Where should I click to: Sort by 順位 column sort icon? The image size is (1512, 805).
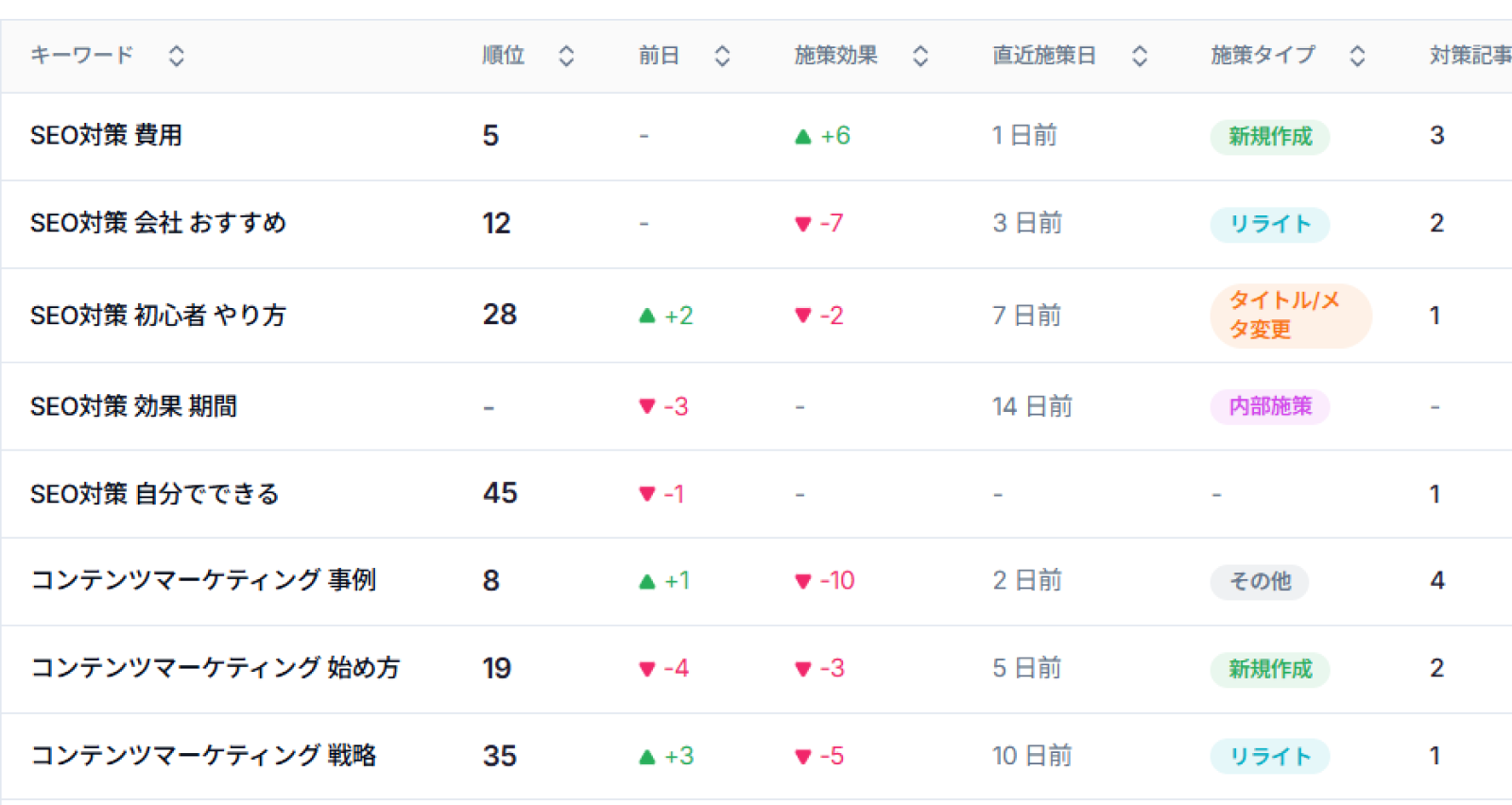tap(566, 56)
